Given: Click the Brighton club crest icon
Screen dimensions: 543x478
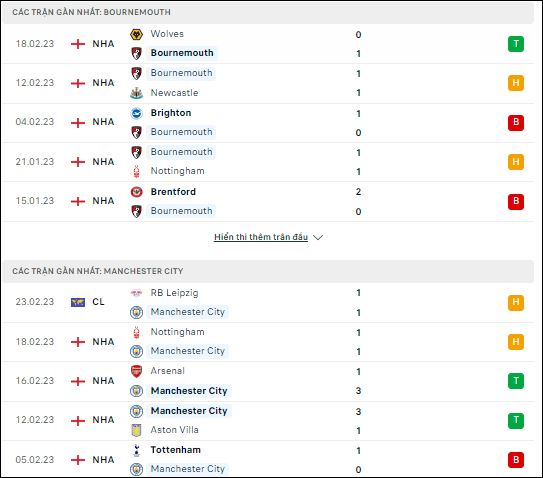Looking at the screenshot, I should point(136,113).
